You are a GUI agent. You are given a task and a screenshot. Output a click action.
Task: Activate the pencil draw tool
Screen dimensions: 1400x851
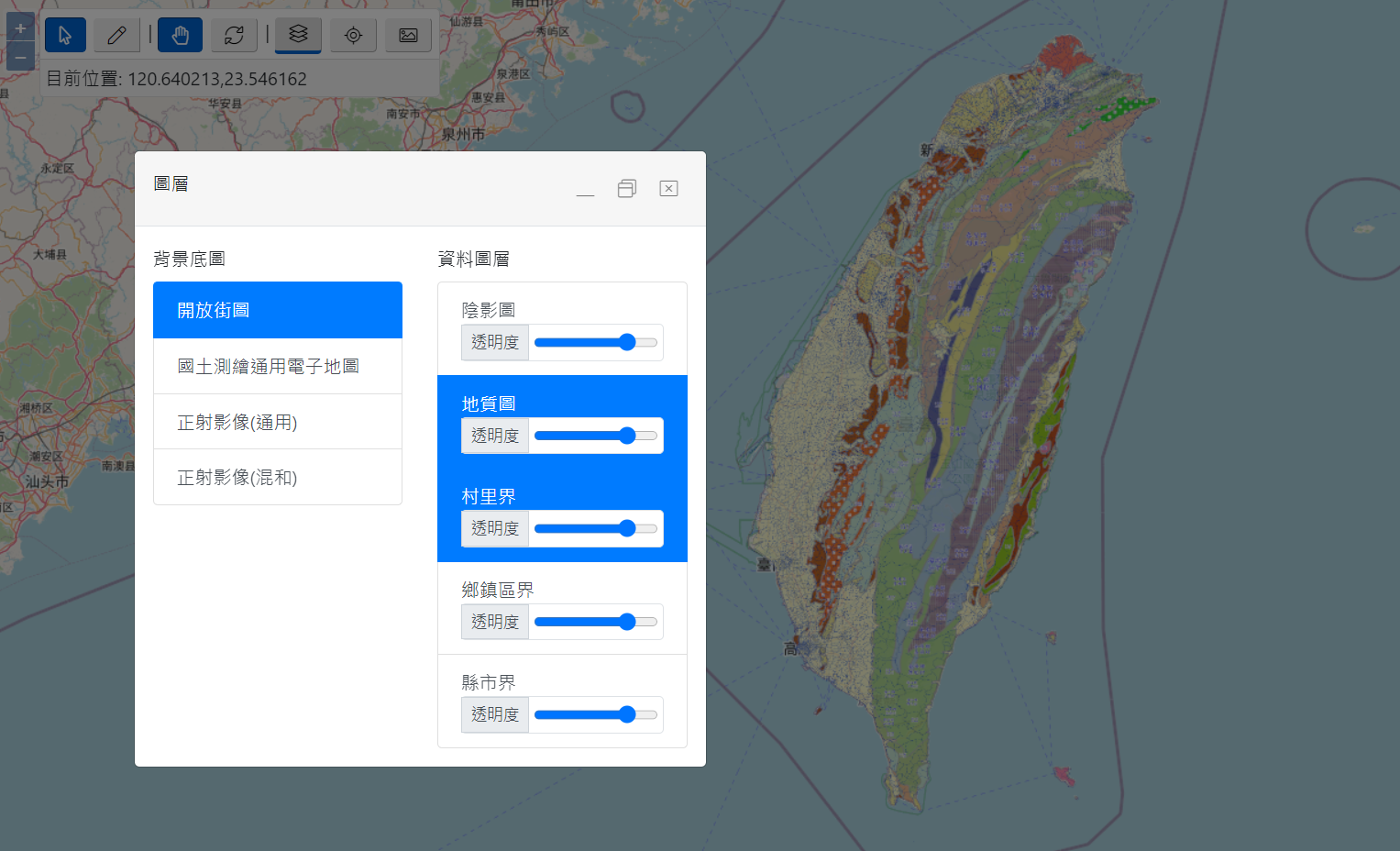pos(116,35)
